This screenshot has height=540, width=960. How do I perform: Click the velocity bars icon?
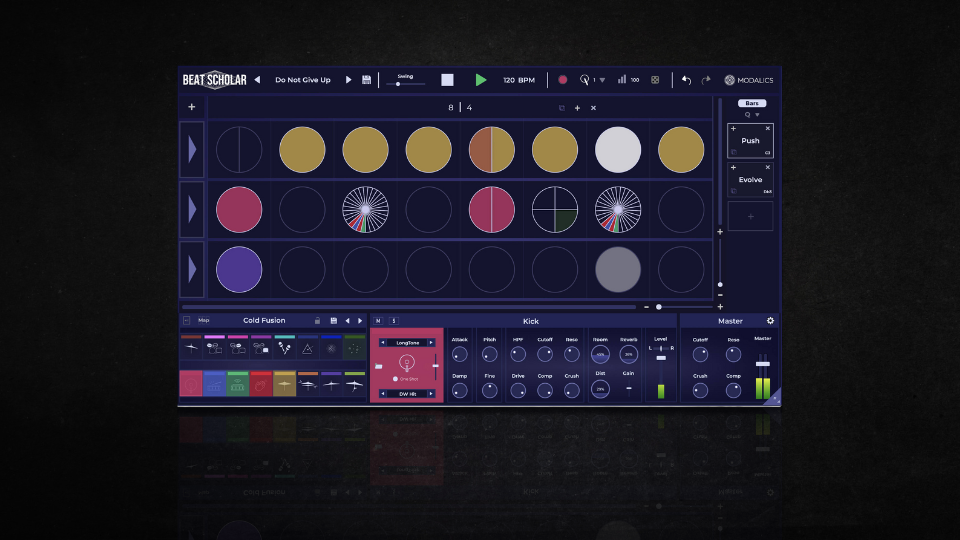pos(622,80)
